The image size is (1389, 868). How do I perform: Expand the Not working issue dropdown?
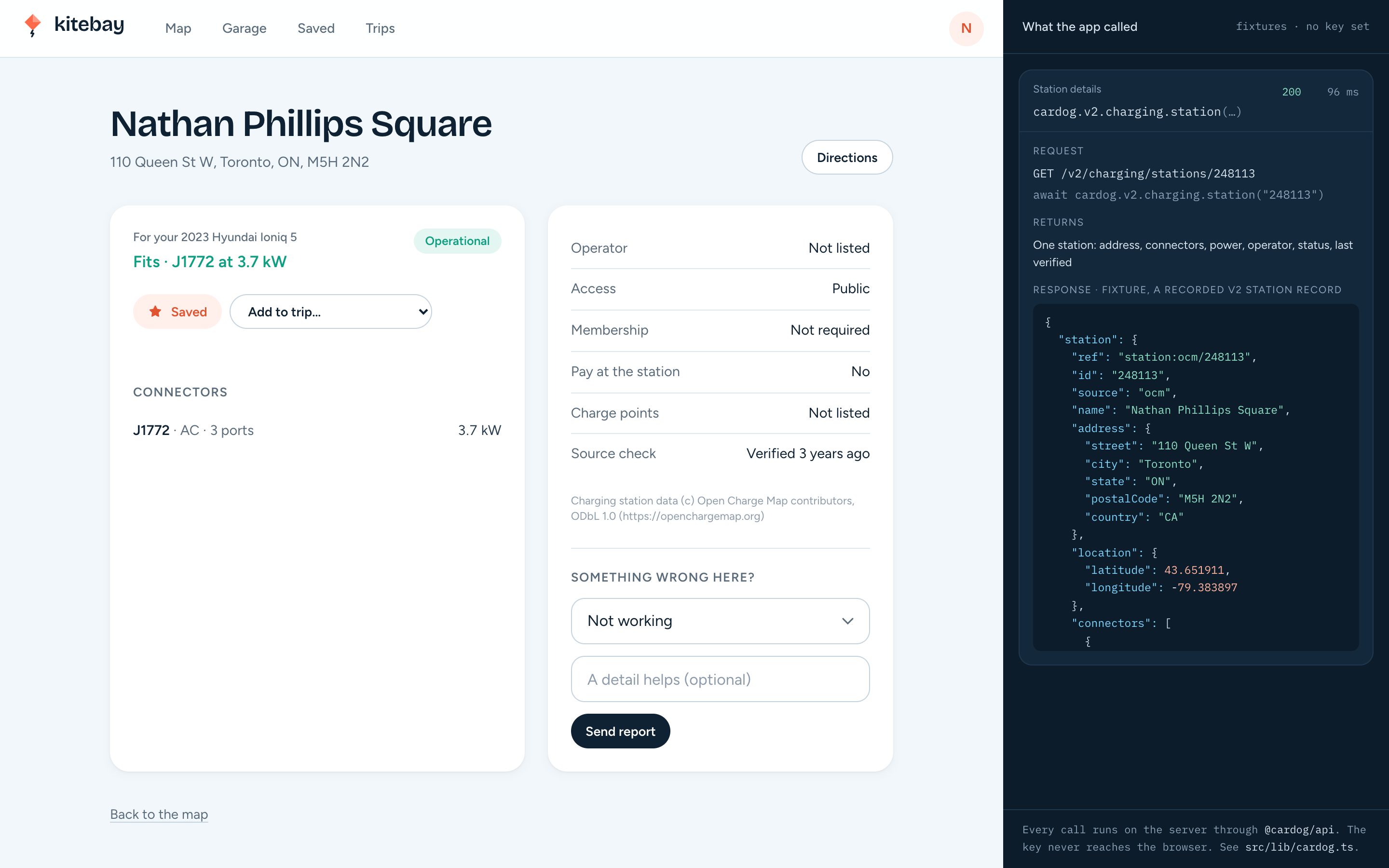pos(720,621)
